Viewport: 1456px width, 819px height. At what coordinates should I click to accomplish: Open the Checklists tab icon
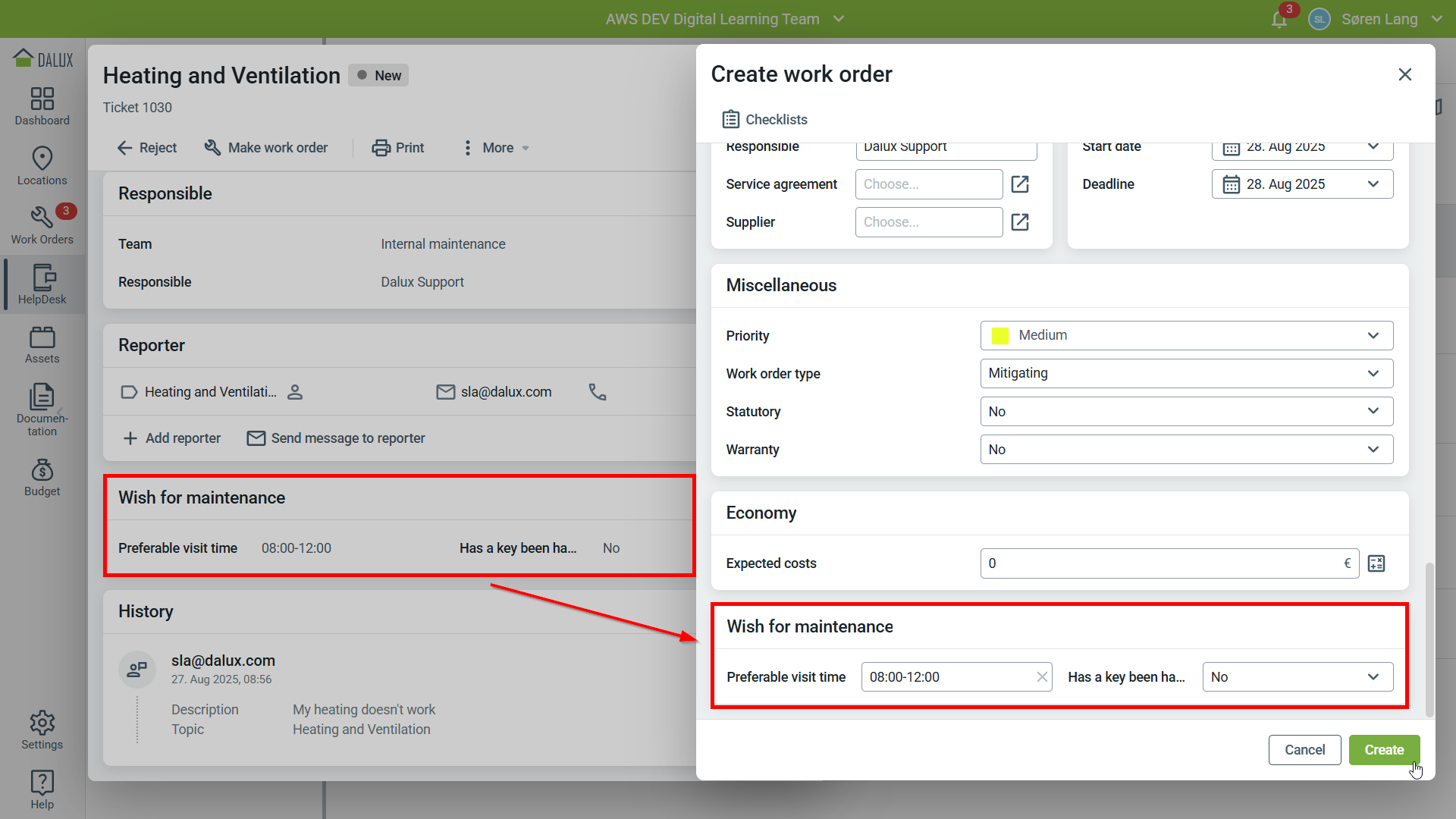730,119
